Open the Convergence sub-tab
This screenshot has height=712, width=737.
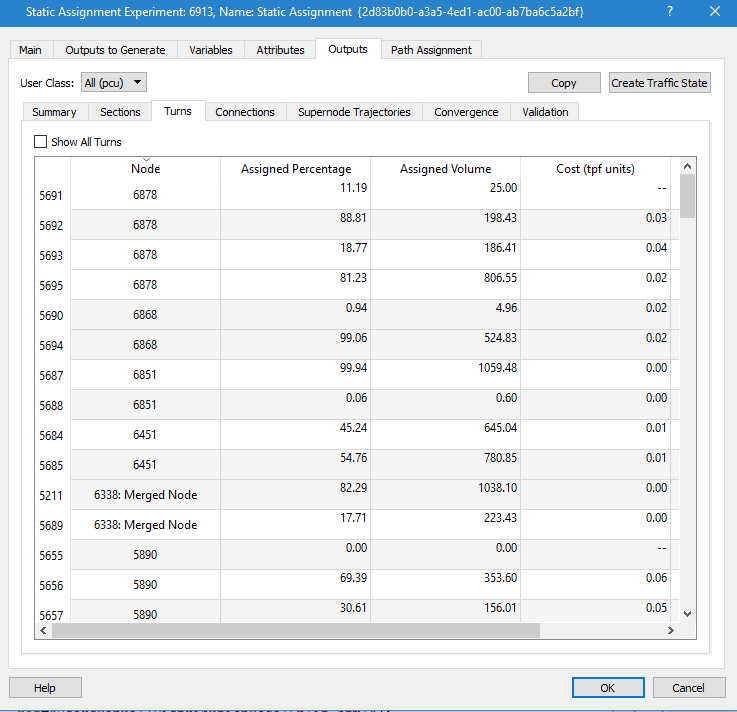466,112
